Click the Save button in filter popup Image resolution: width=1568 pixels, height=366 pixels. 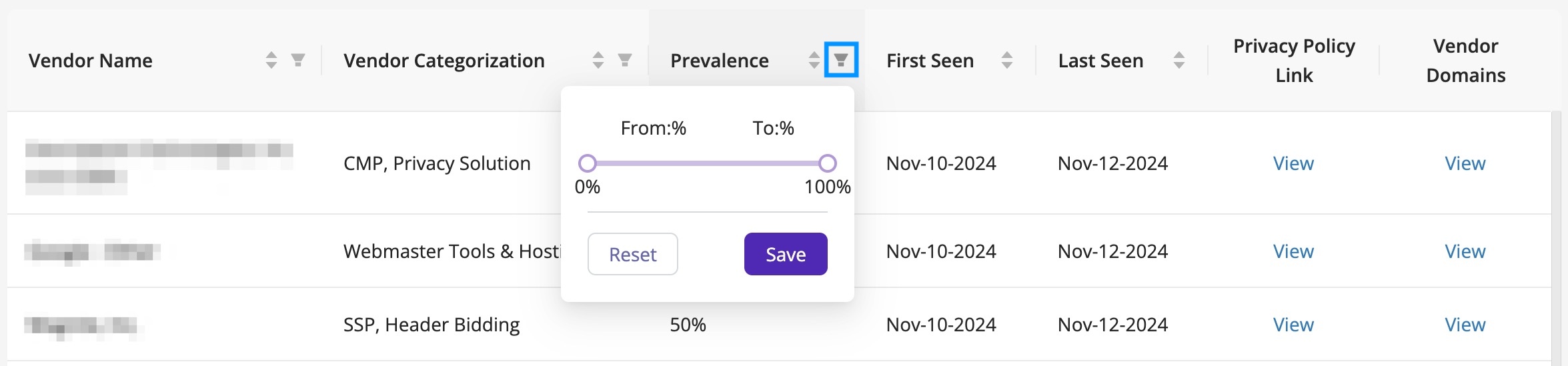786,254
